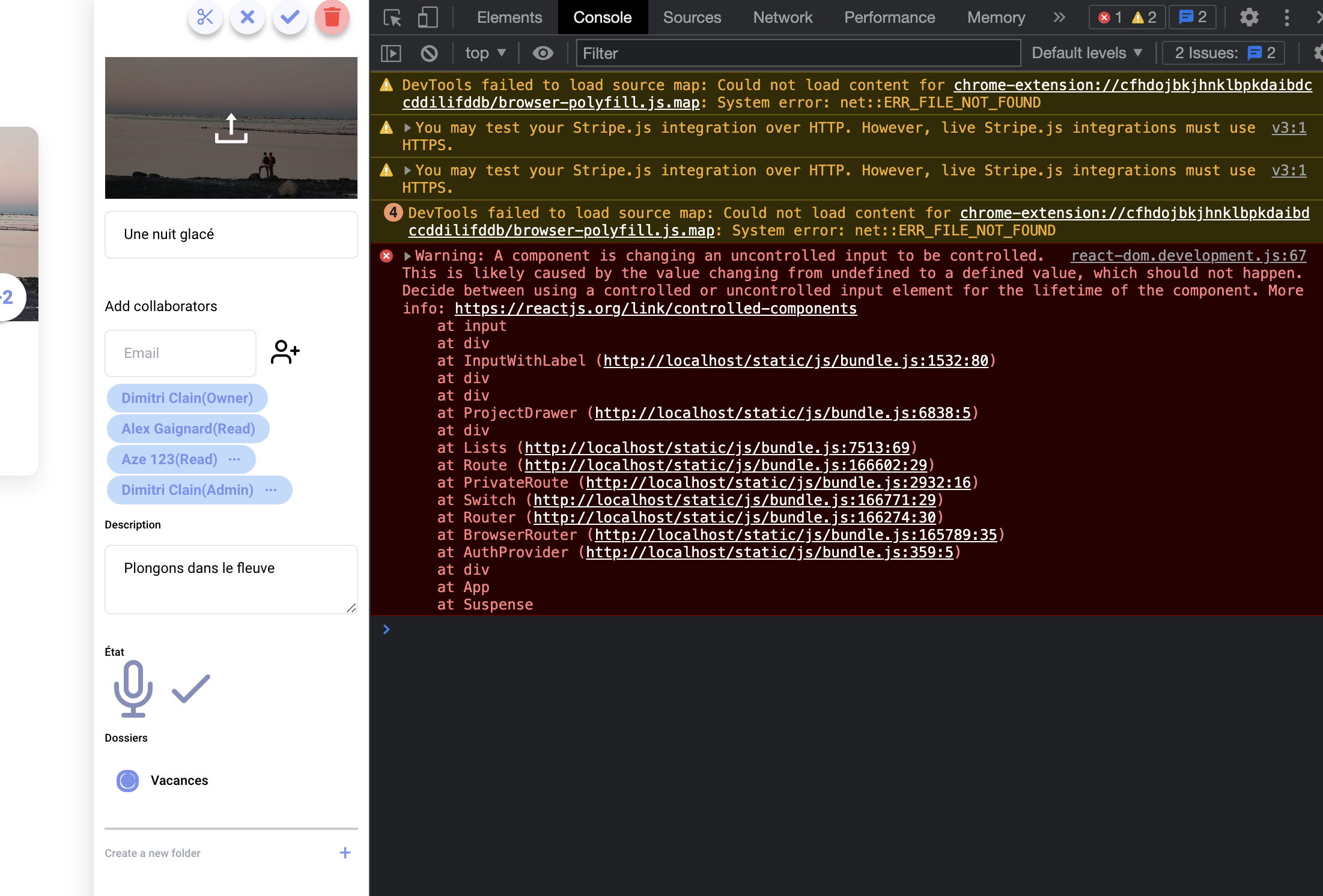Select the inspect element cursor tool
Screen dimensions: 1323x896
pos(392,17)
